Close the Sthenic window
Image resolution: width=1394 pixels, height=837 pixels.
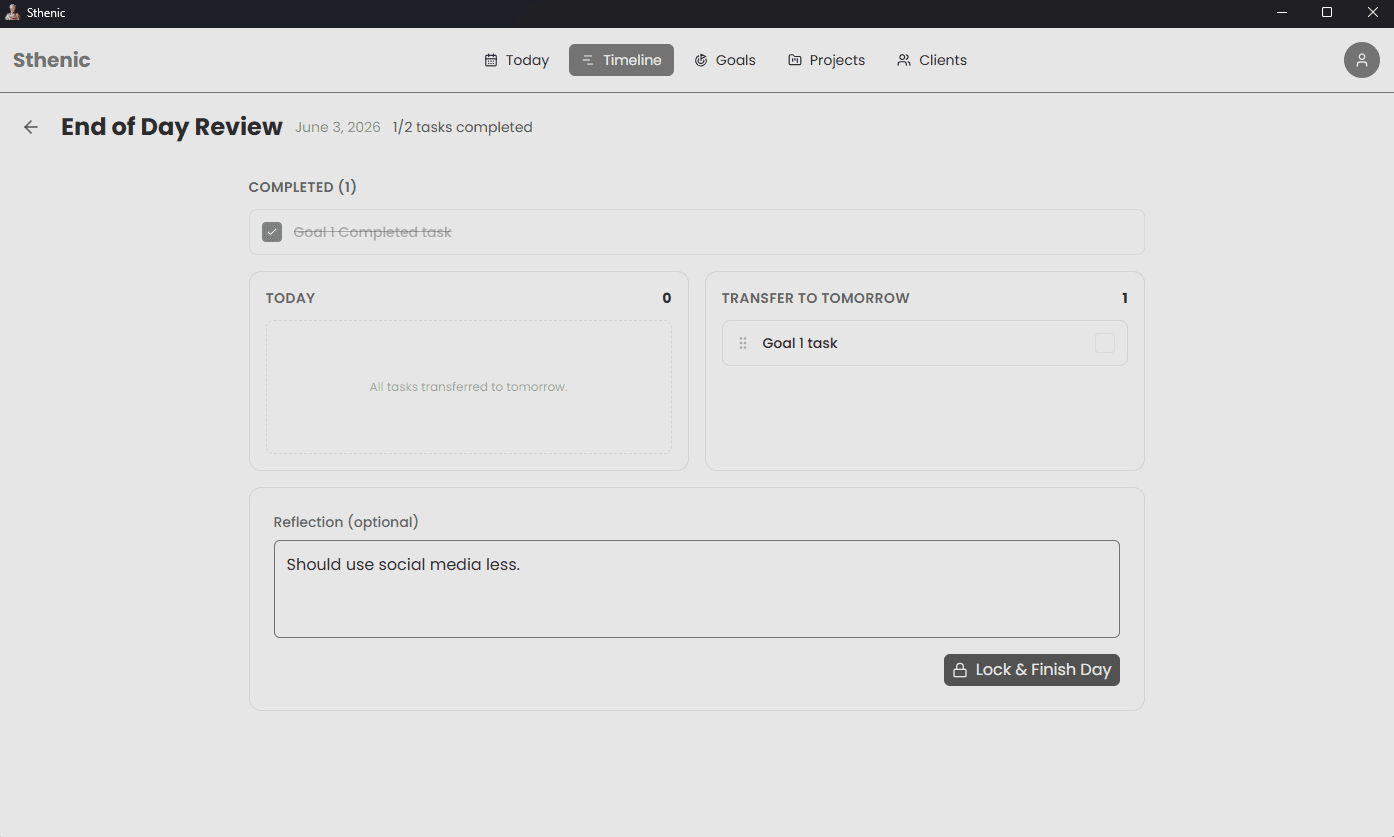tap(1372, 13)
